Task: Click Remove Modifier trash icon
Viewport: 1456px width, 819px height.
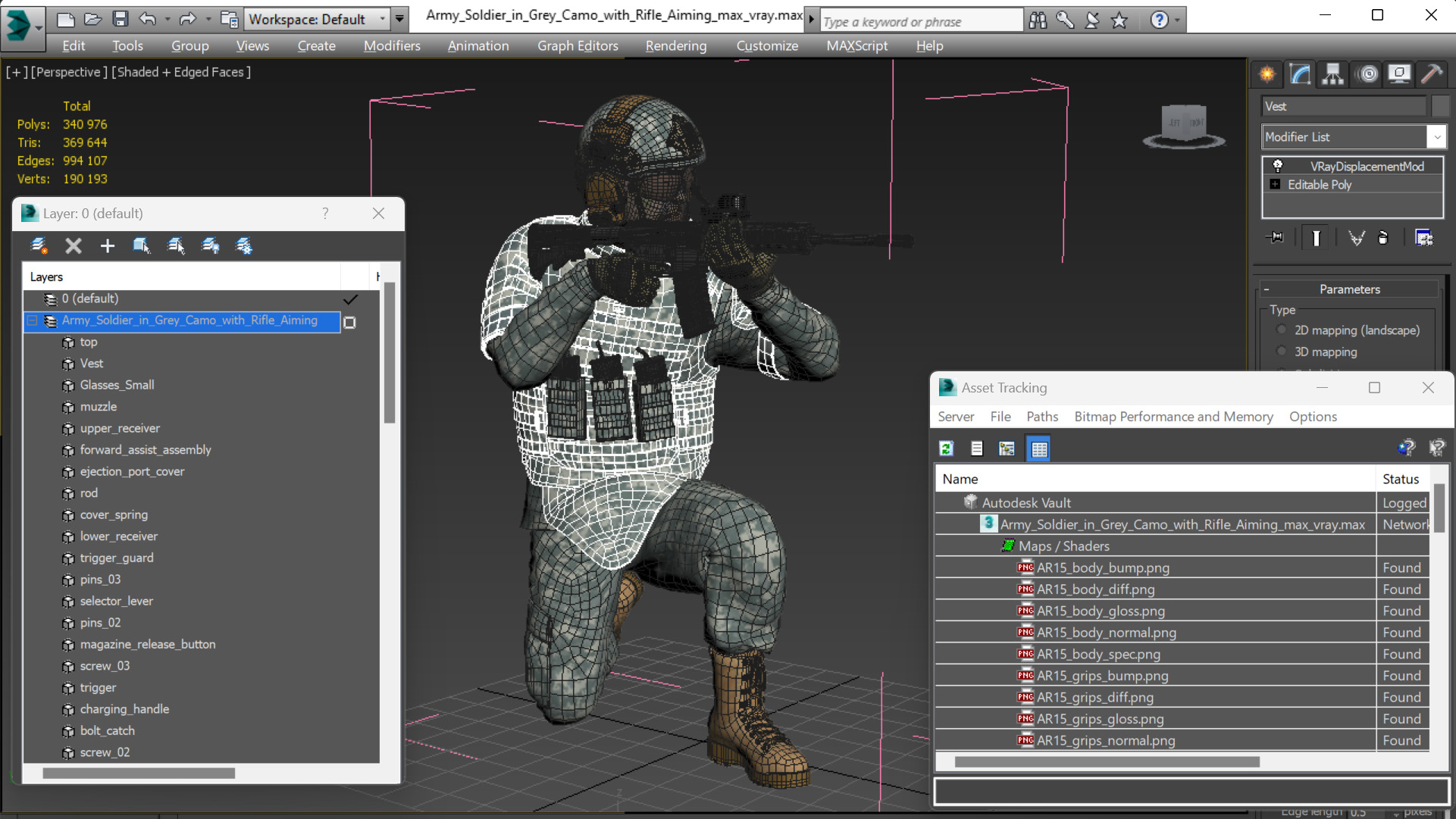Action: tap(1383, 238)
